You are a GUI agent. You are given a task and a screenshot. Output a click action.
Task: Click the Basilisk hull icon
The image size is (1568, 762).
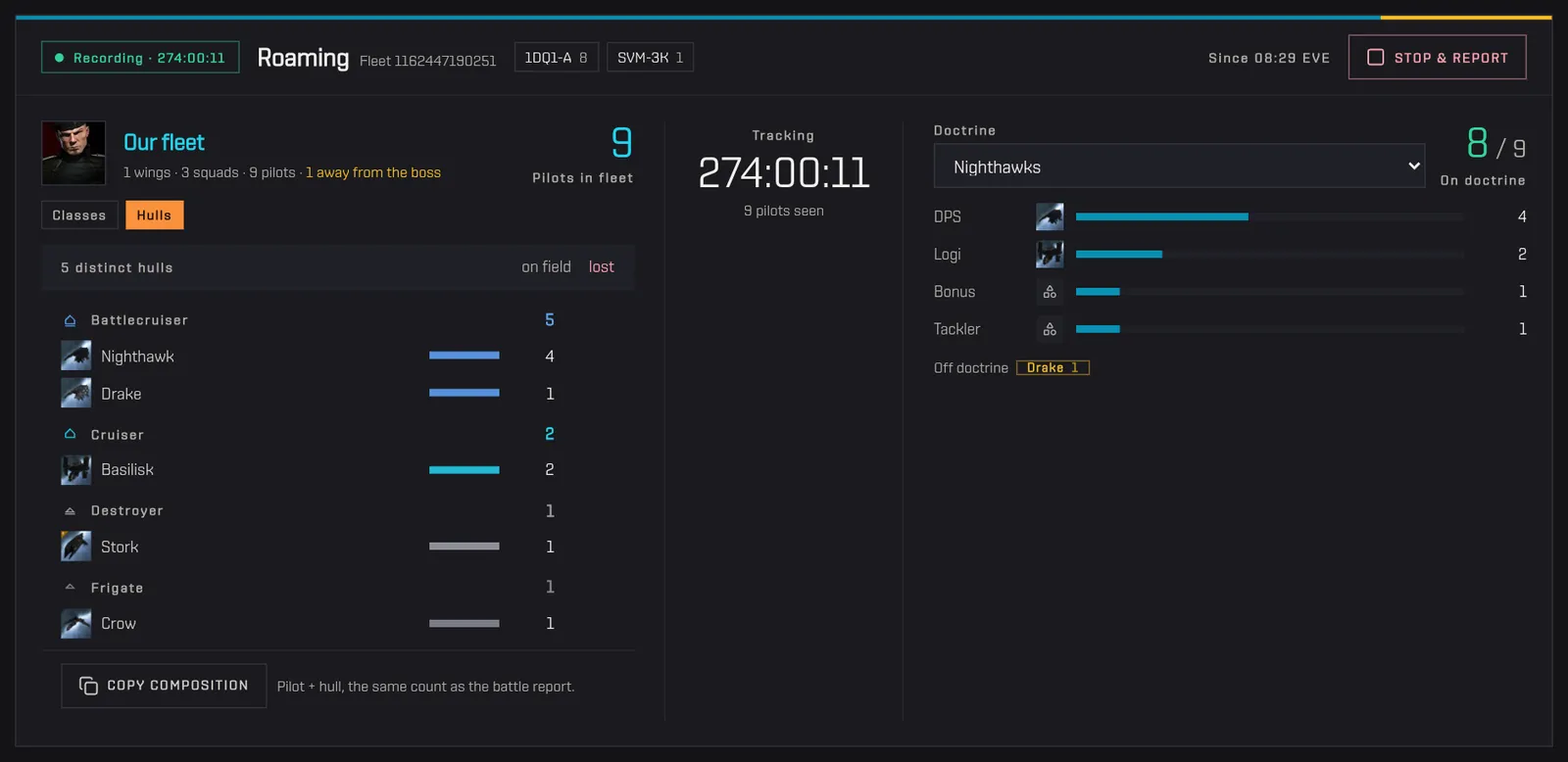click(76, 470)
